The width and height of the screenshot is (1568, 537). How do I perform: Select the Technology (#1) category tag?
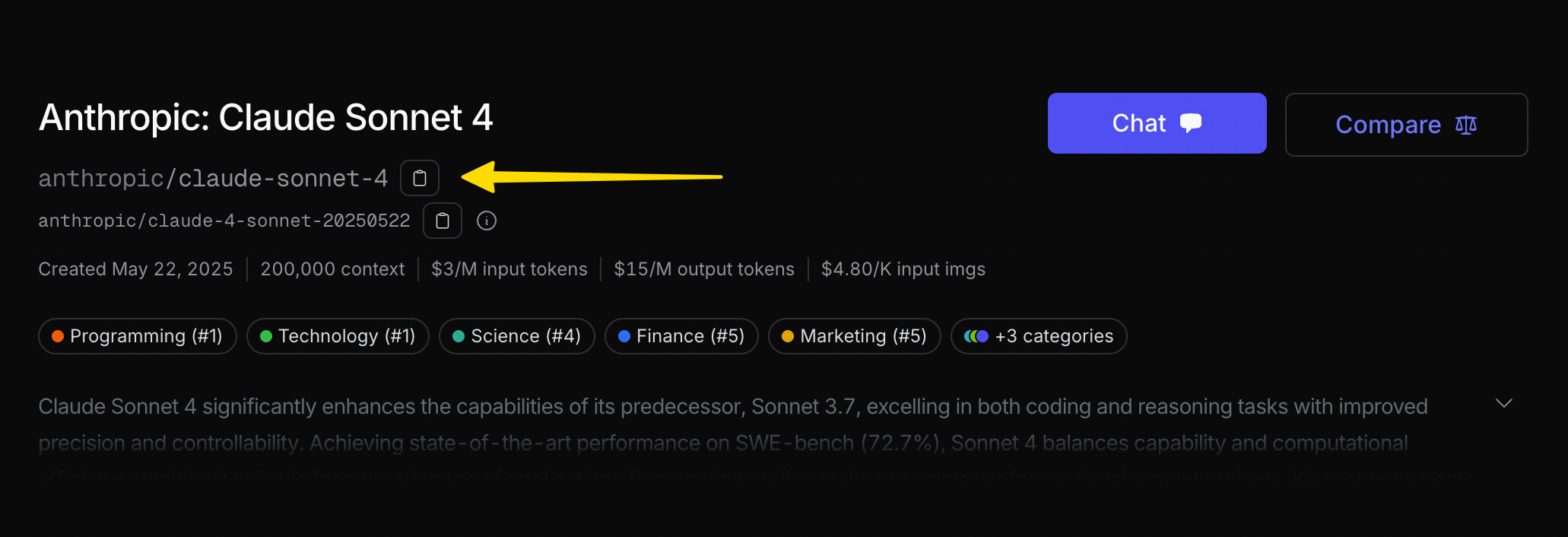338,336
